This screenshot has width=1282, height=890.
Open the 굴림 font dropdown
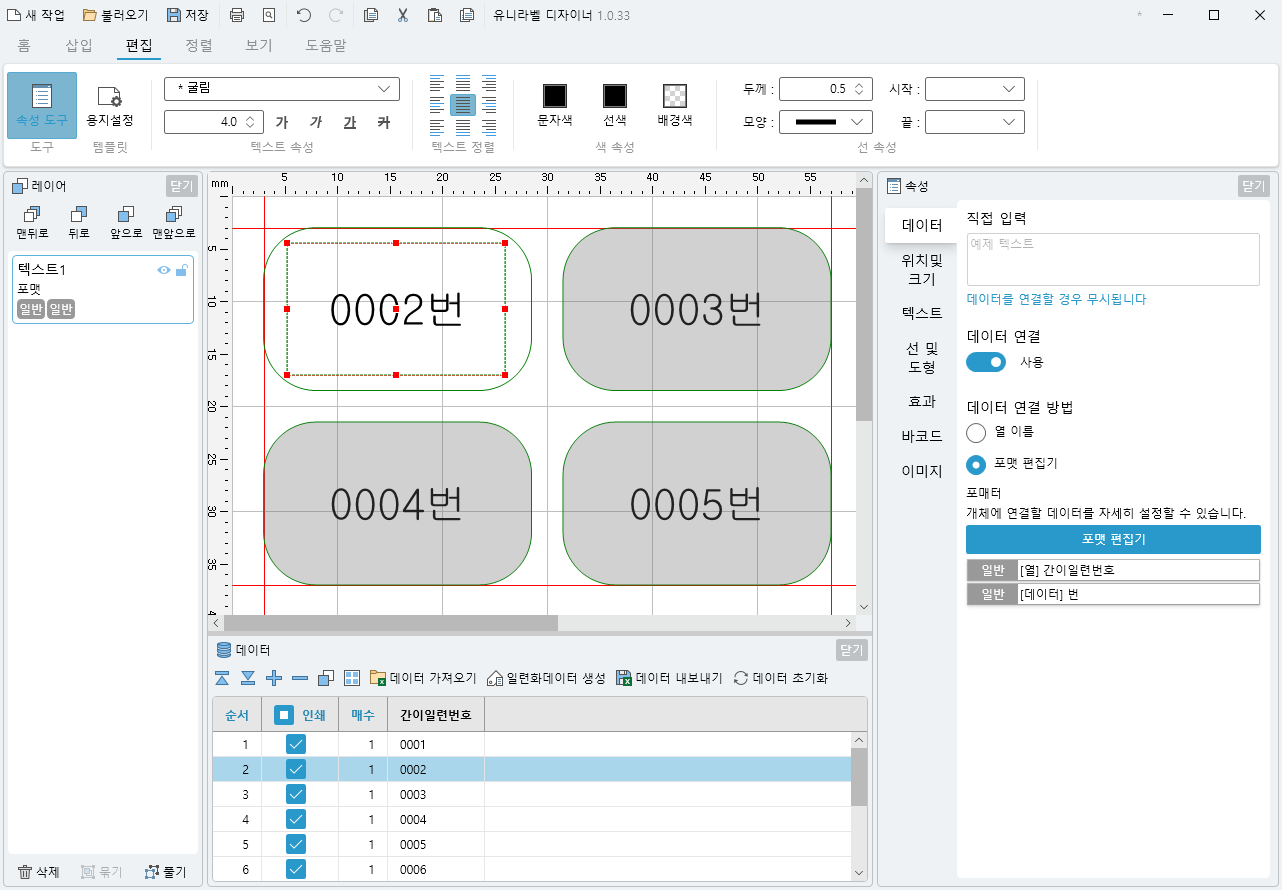(281, 89)
